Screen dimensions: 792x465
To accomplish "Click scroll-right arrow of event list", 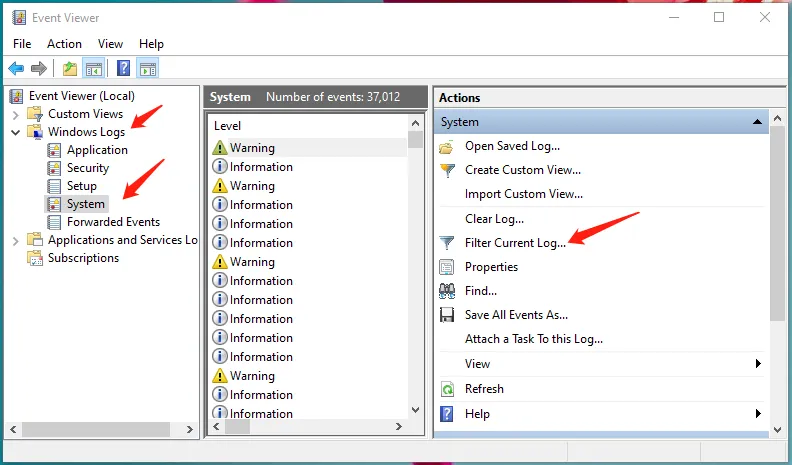I will 399,427.
